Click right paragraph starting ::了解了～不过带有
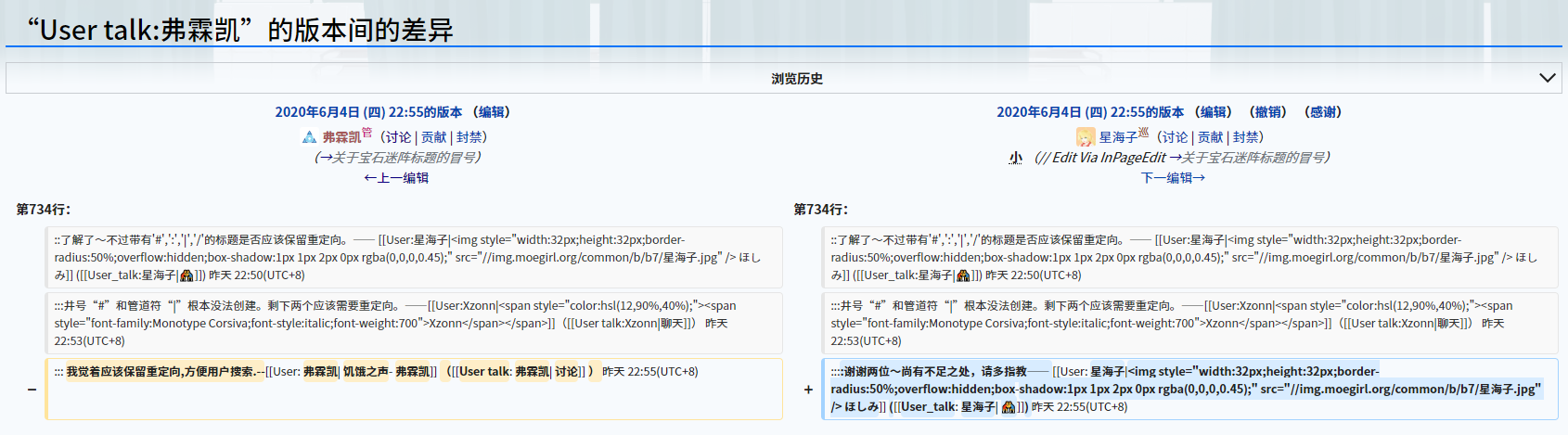The width and height of the screenshot is (1568, 435). (1190, 257)
